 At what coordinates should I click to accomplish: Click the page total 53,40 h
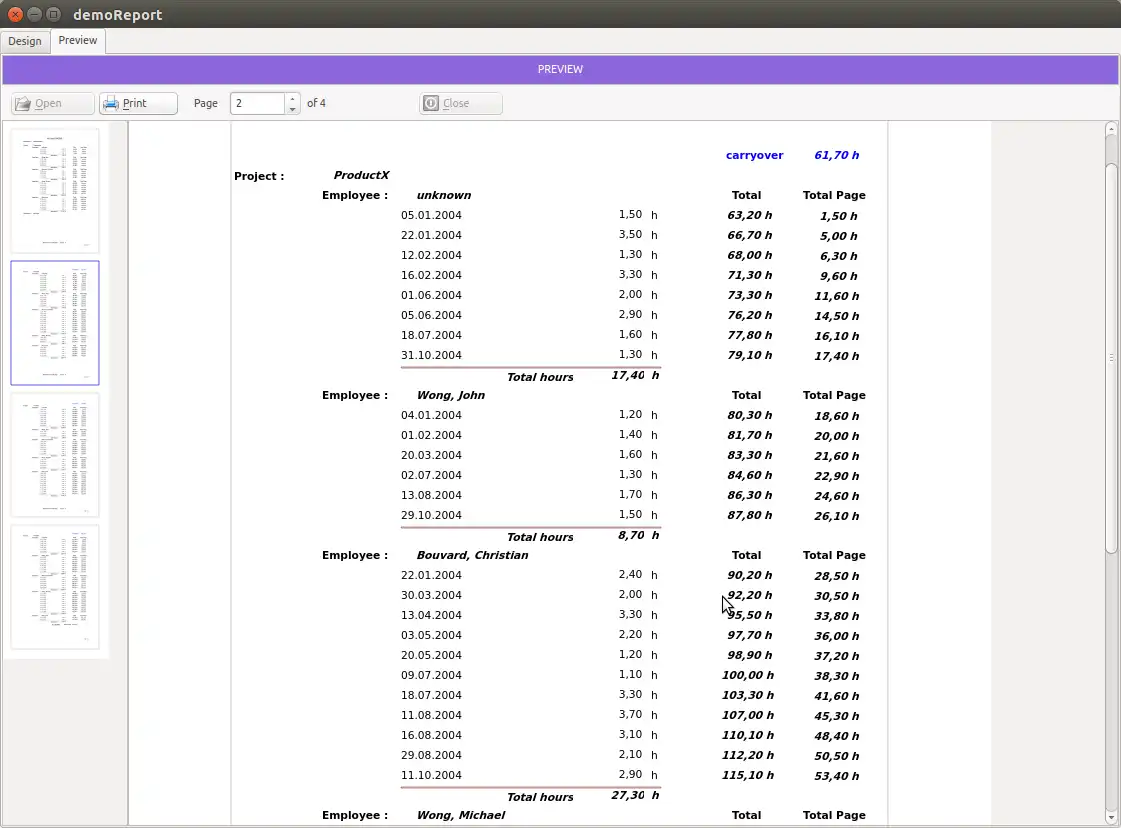[836, 777]
